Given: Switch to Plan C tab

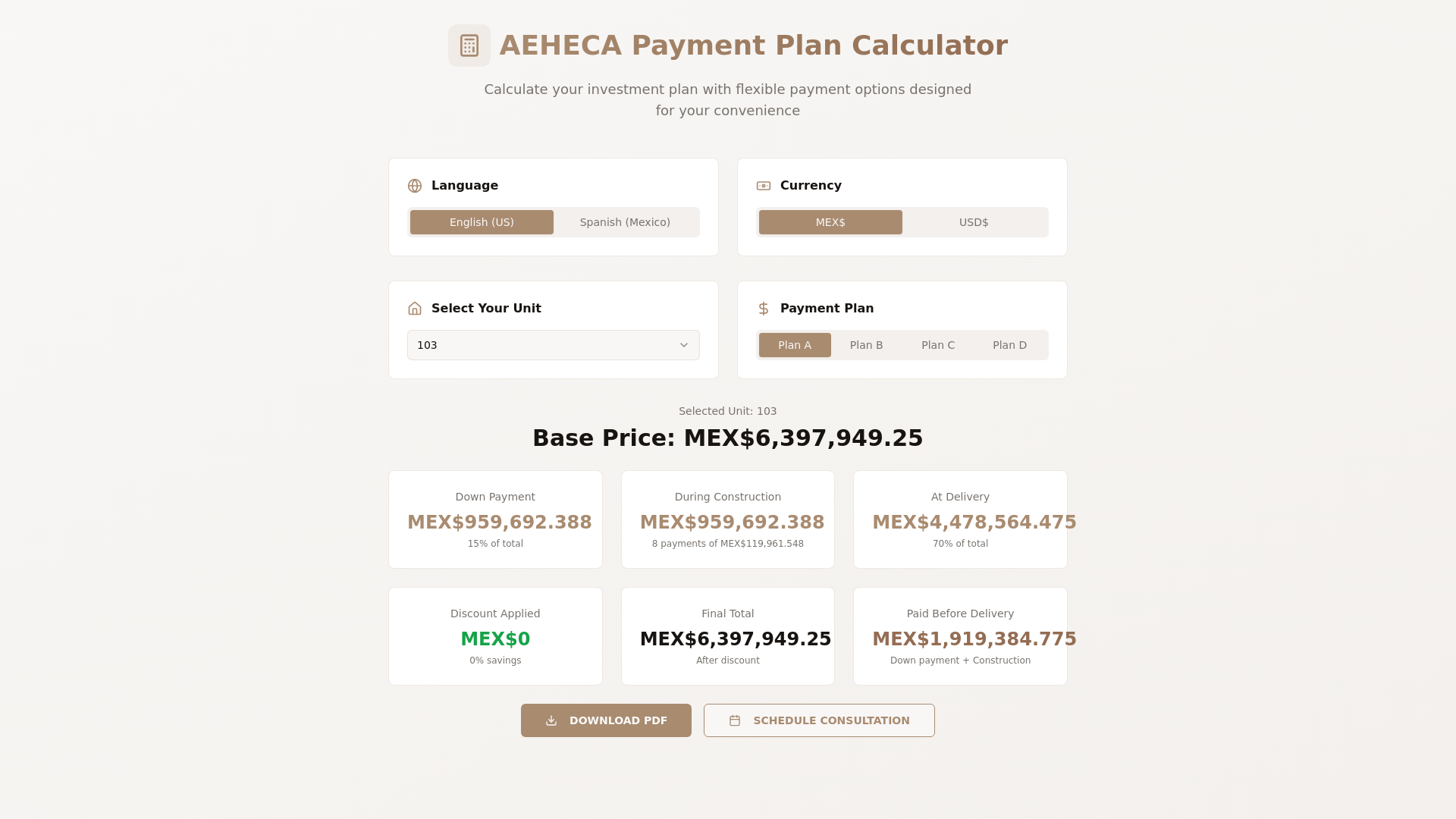Looking at the screenshot, I should (x=938, y=345).
